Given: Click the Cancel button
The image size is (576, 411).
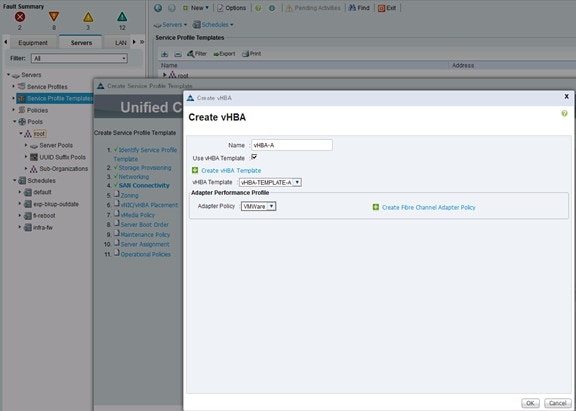Looking at the screenshot, I should tap(558, 403).
